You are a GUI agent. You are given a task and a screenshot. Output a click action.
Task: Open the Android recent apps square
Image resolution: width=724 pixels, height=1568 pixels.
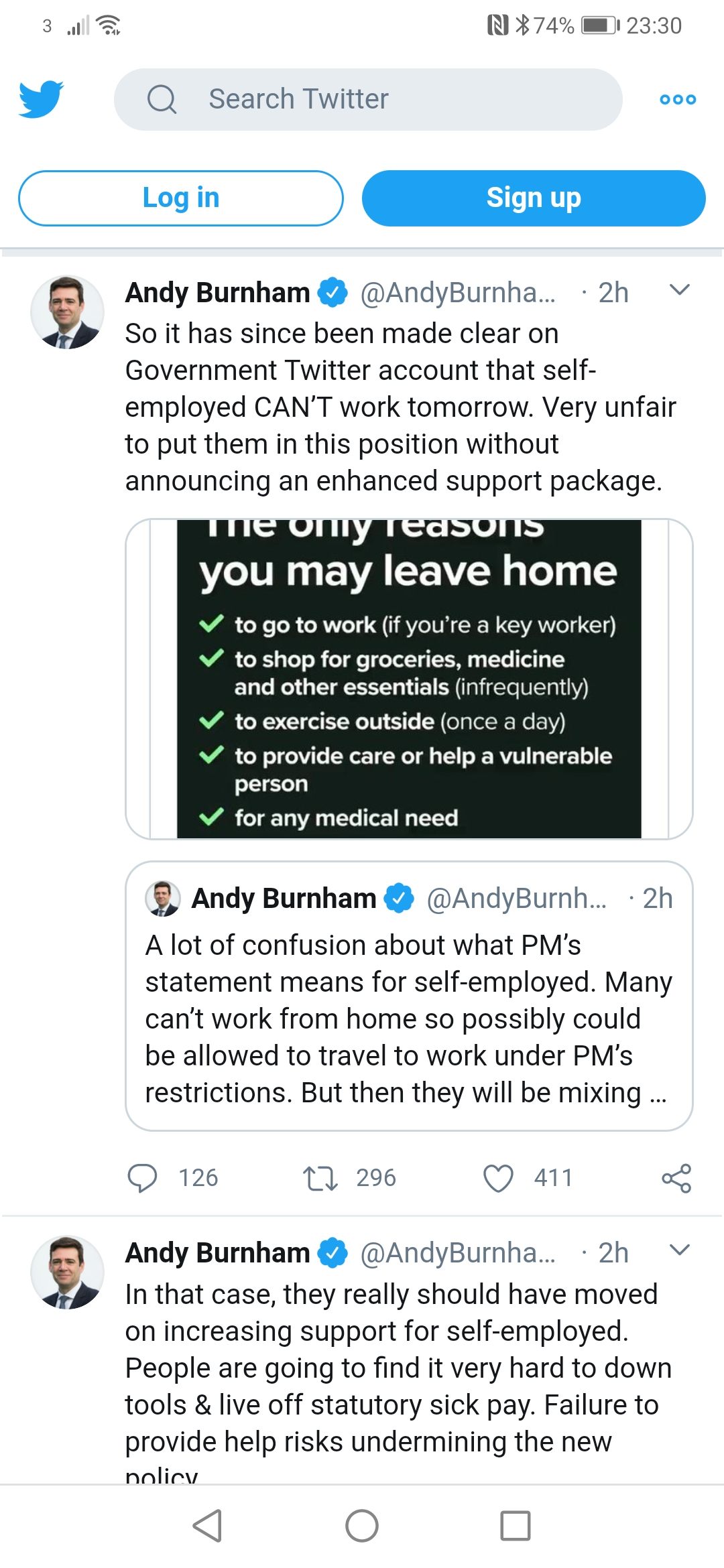point(516,1526)
